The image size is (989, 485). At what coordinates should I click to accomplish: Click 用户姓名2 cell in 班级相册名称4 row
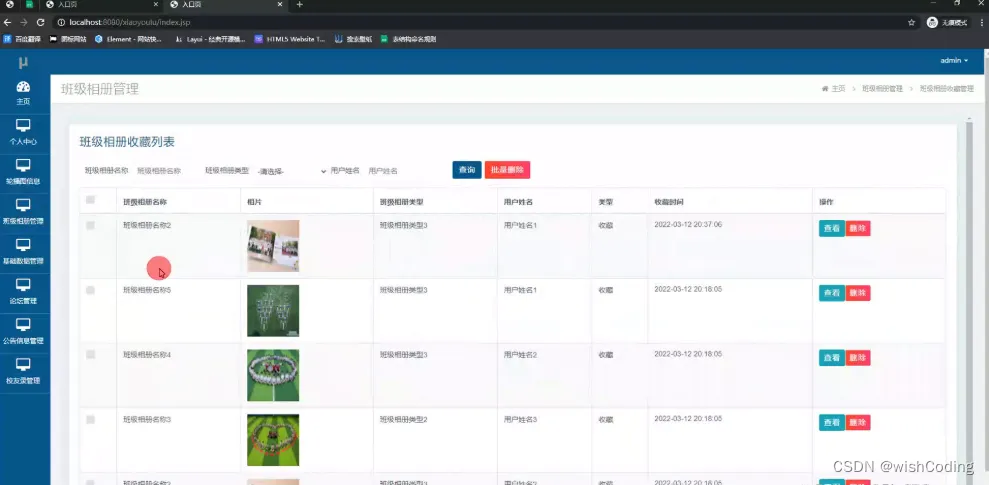[x=520, y=355]
